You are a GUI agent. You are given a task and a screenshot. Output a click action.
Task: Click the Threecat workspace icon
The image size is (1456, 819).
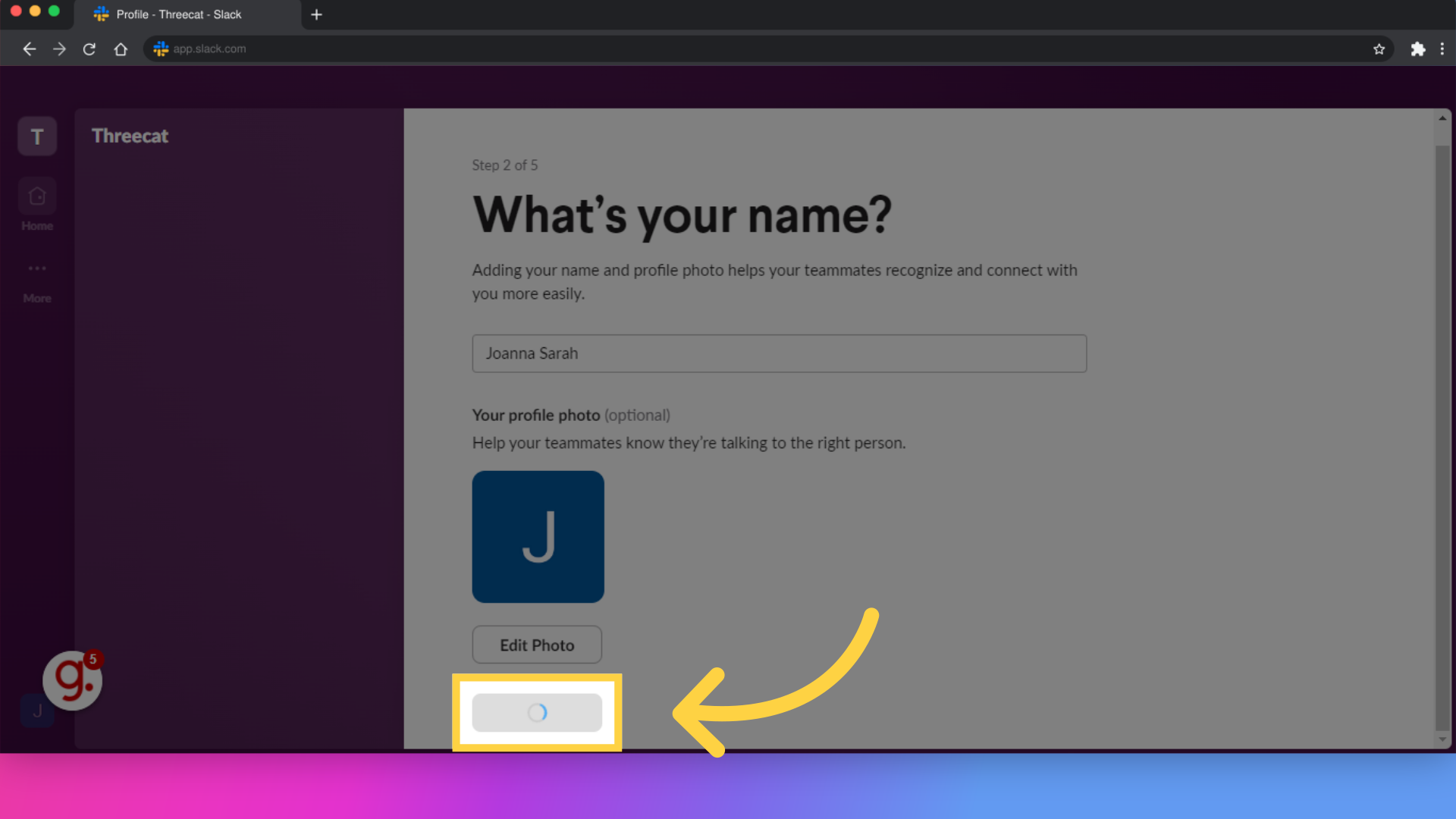coord(37,137)
